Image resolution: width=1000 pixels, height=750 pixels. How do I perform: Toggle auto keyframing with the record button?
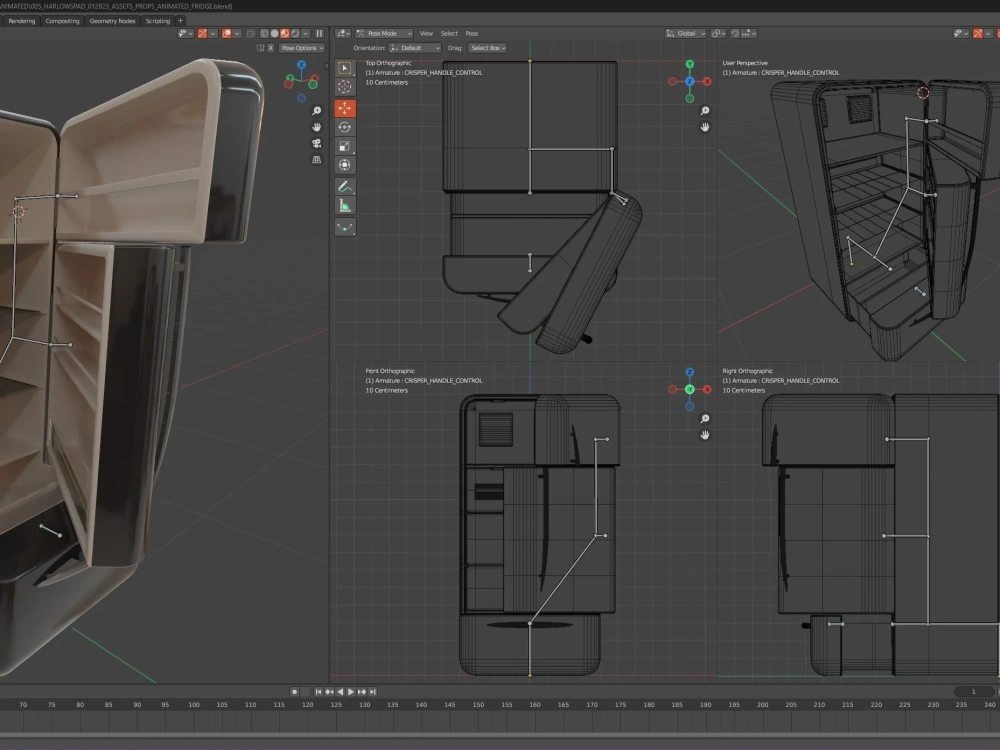[295, 691]
